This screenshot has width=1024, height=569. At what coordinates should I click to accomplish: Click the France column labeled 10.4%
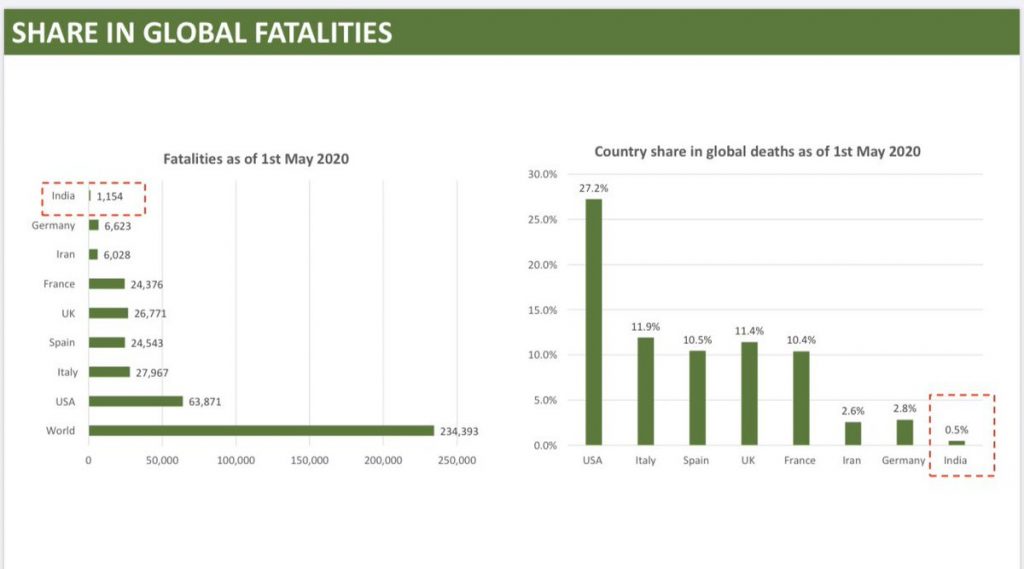(x=801, y=398)
